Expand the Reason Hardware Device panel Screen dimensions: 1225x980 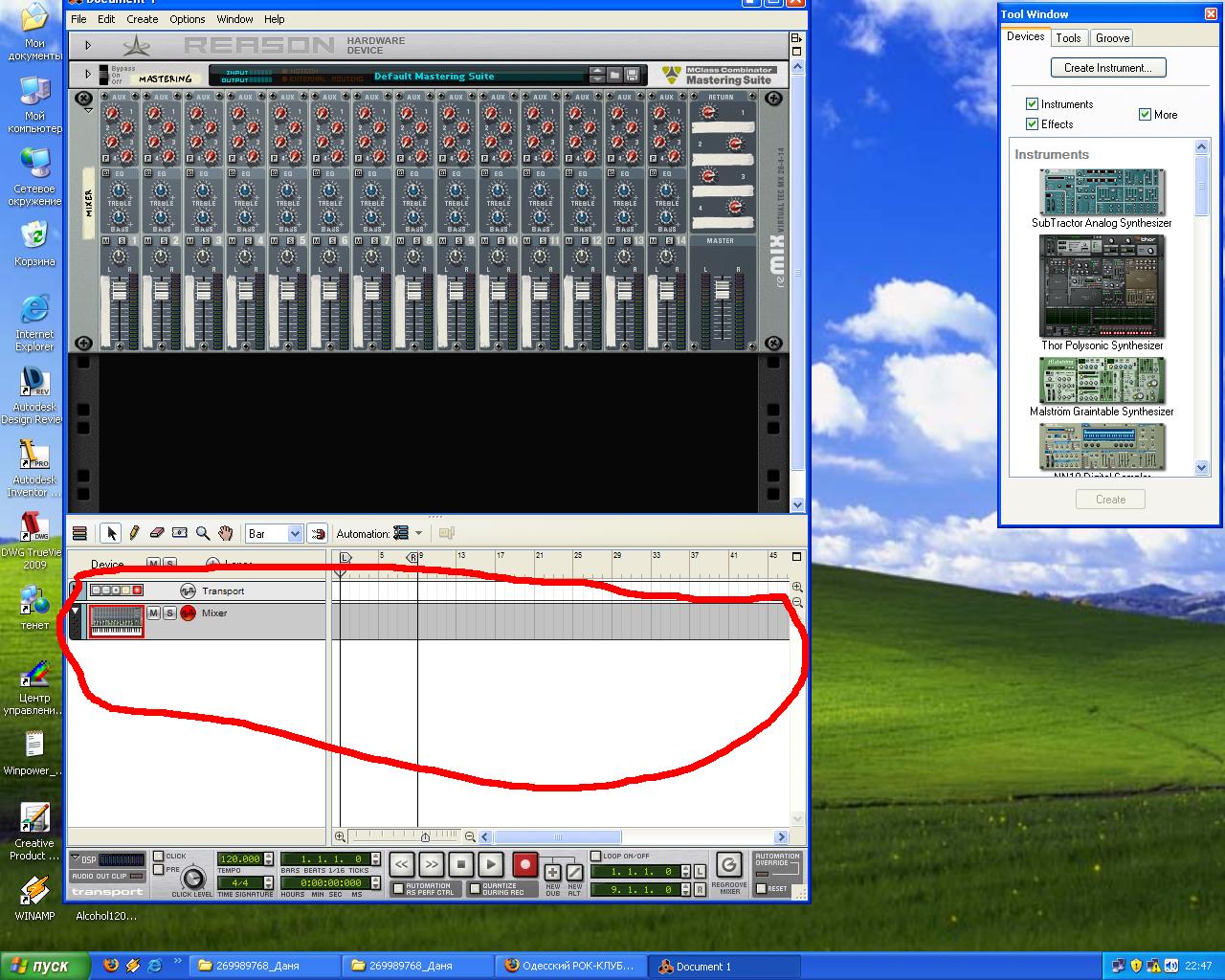(x=88, y=45)
